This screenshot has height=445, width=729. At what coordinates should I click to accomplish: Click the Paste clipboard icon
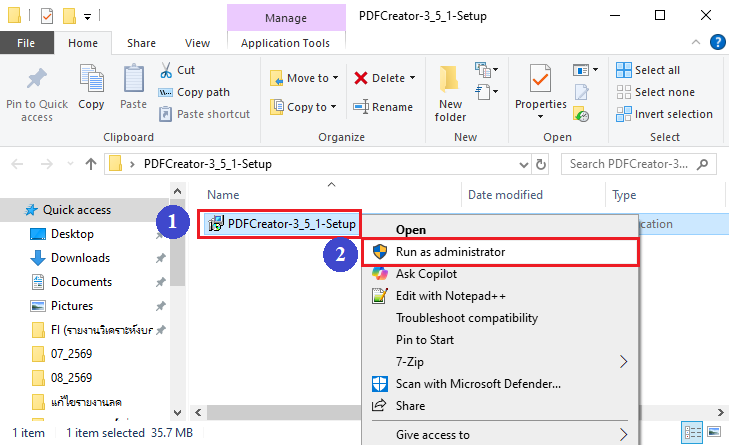(x=133, y=78)
